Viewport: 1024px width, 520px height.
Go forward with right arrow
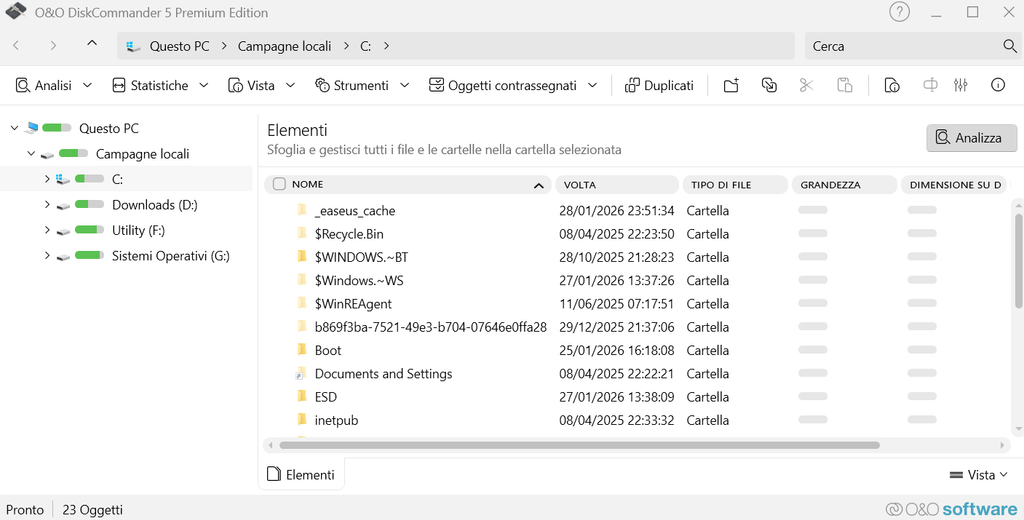pyautogui.click(x=53, y=45)
